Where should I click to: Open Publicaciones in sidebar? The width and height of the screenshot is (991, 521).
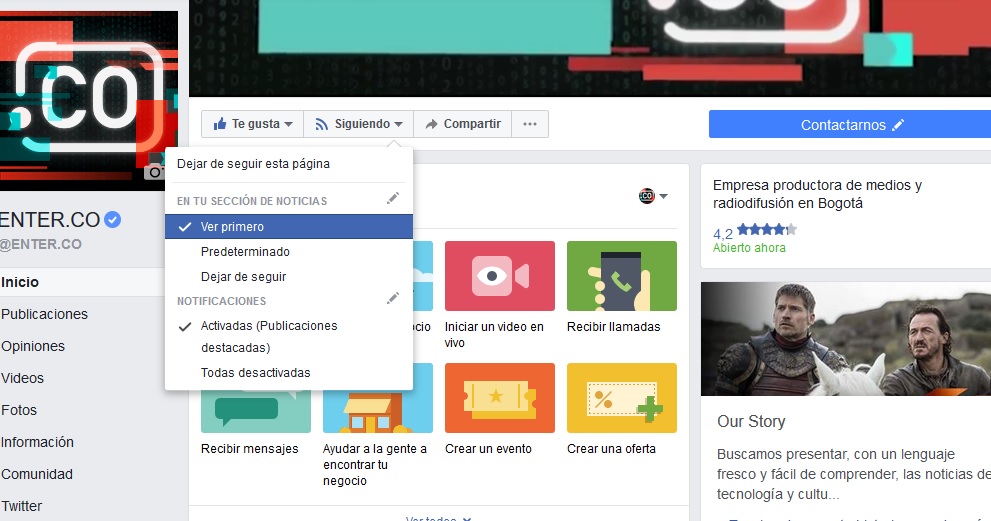tap(44, 314)
